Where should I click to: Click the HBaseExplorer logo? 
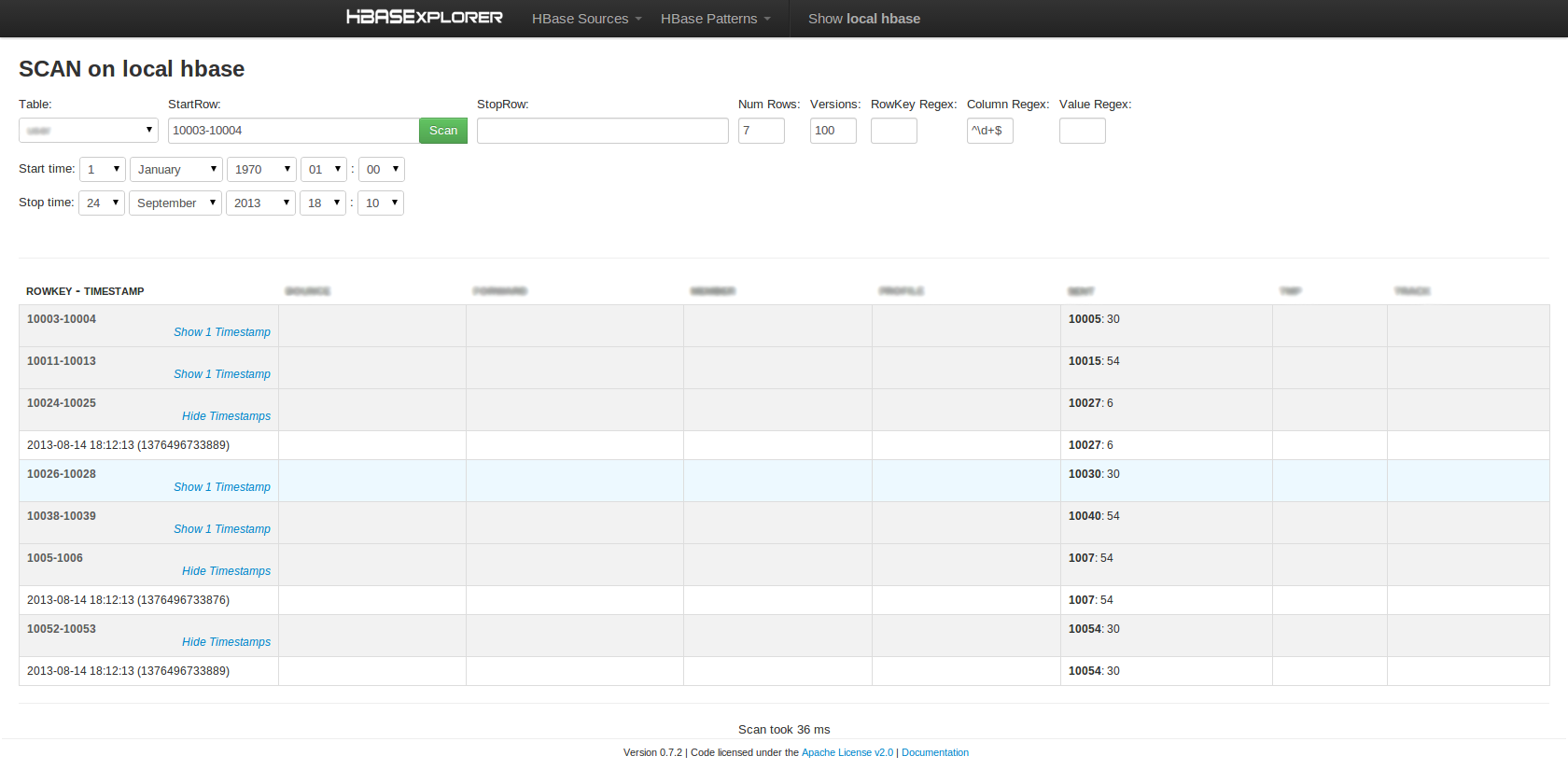424,18
